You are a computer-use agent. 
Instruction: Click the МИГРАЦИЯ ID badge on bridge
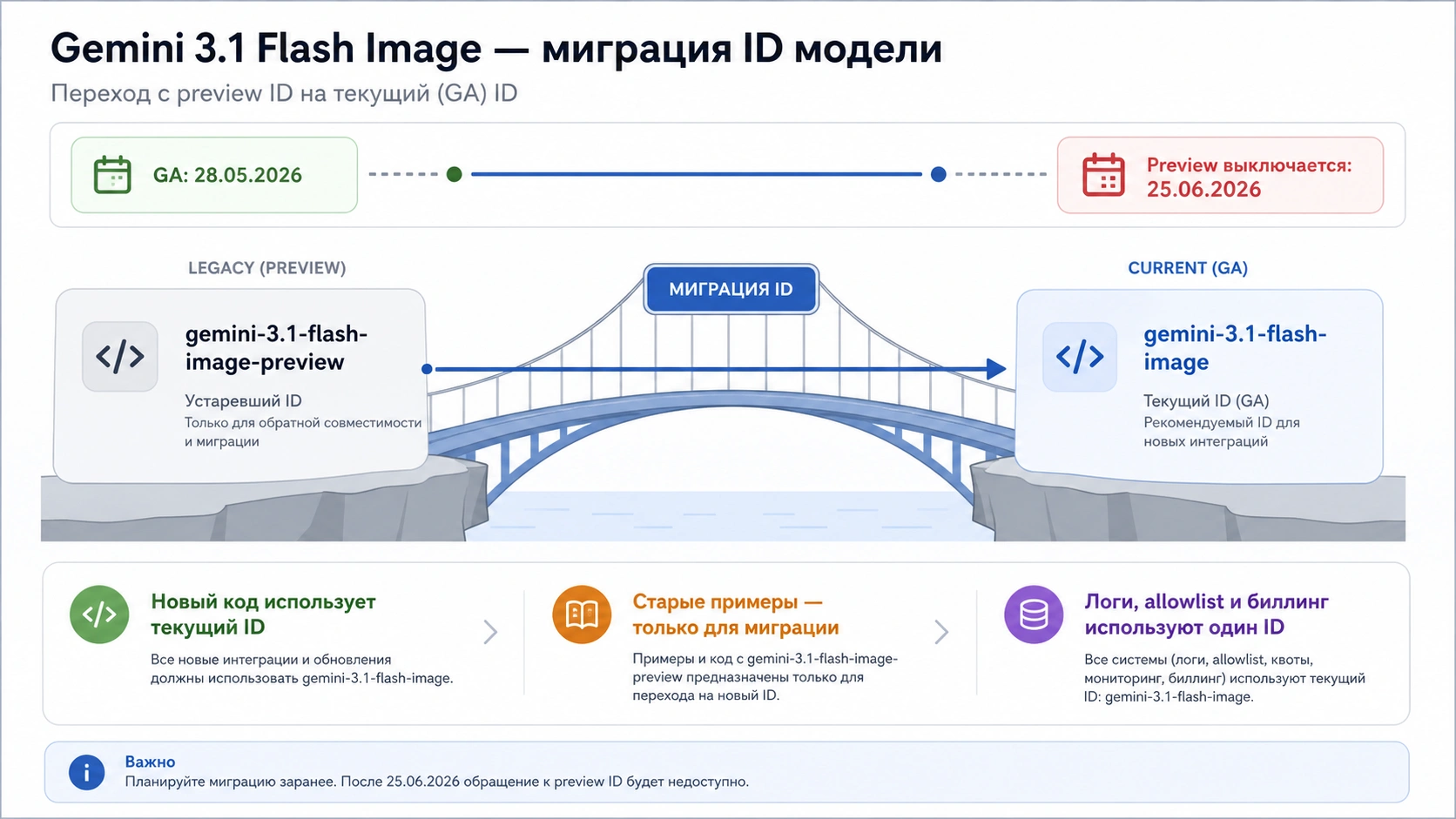pos(731,289)
